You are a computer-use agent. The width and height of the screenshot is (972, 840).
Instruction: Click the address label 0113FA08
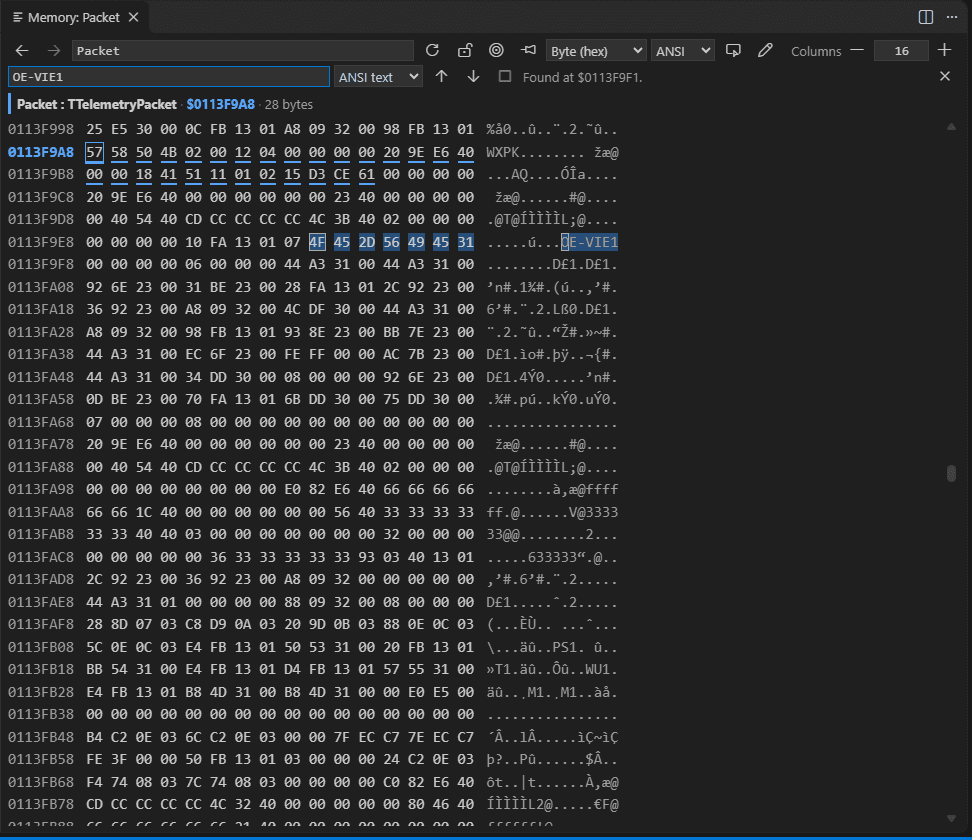click(x=41, y=287)
